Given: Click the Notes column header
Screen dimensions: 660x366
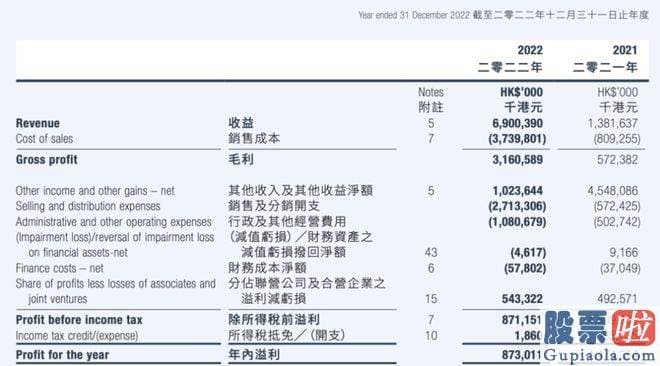Looking at the screenshot, I should click(431, 92).
